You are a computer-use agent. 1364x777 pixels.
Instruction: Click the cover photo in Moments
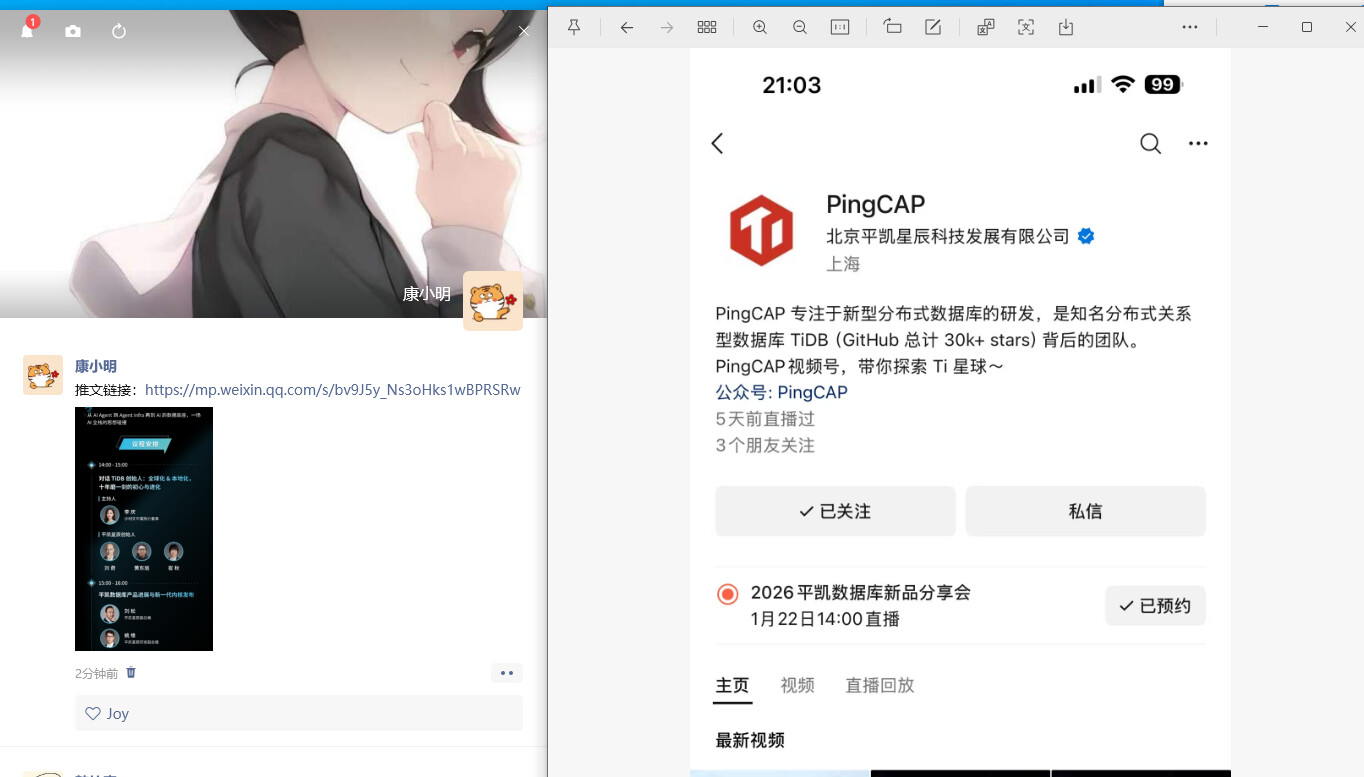[x=273, y=164]
